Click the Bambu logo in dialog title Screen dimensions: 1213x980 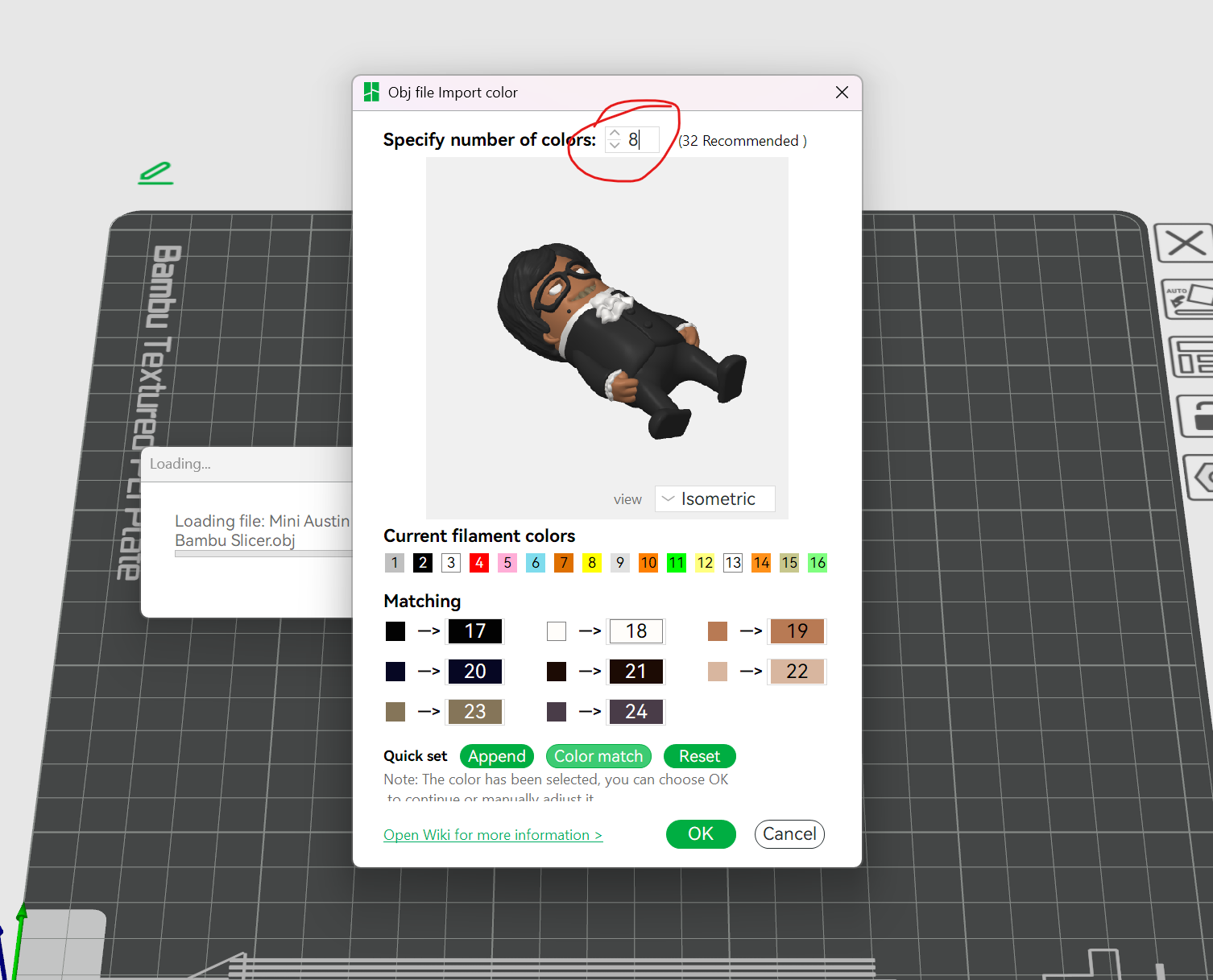click(371, 92)
